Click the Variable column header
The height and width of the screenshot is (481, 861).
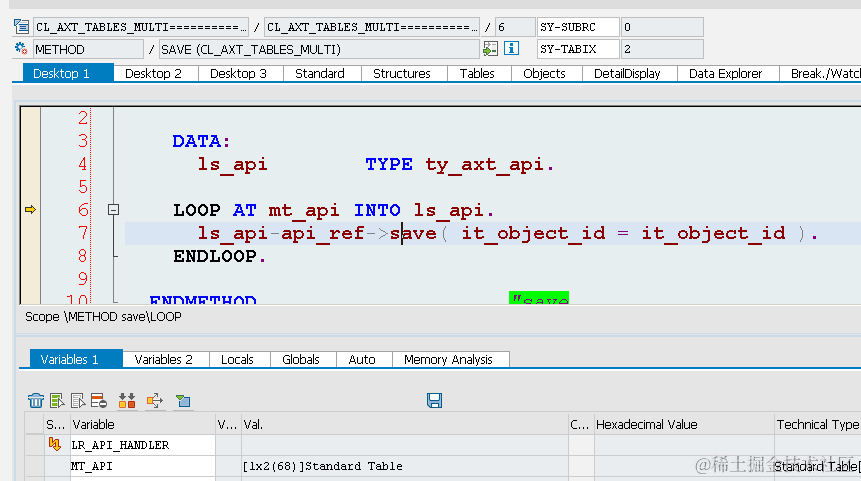142,424
